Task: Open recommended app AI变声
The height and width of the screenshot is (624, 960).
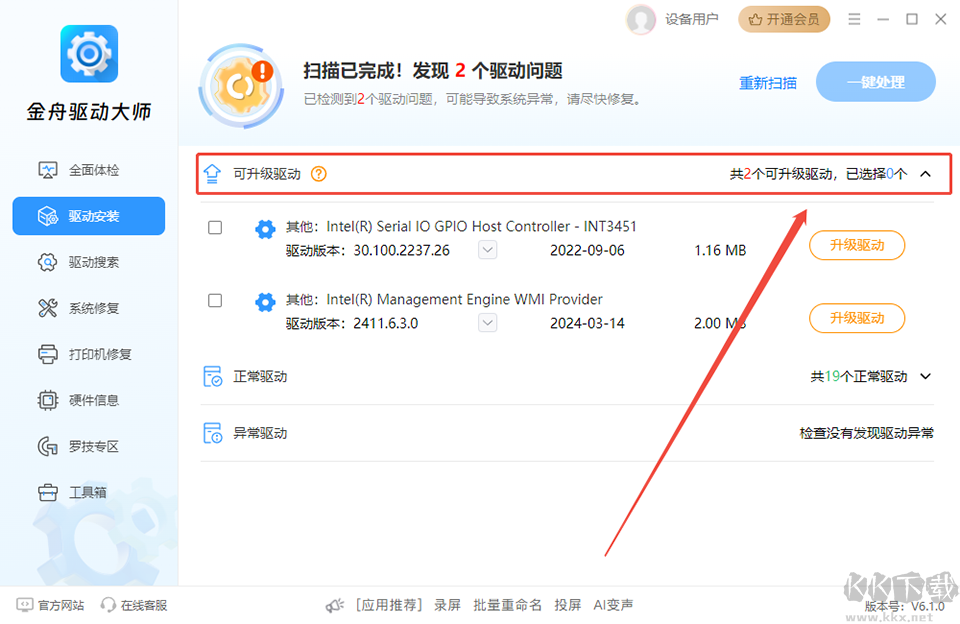Action: coord(613,605)
